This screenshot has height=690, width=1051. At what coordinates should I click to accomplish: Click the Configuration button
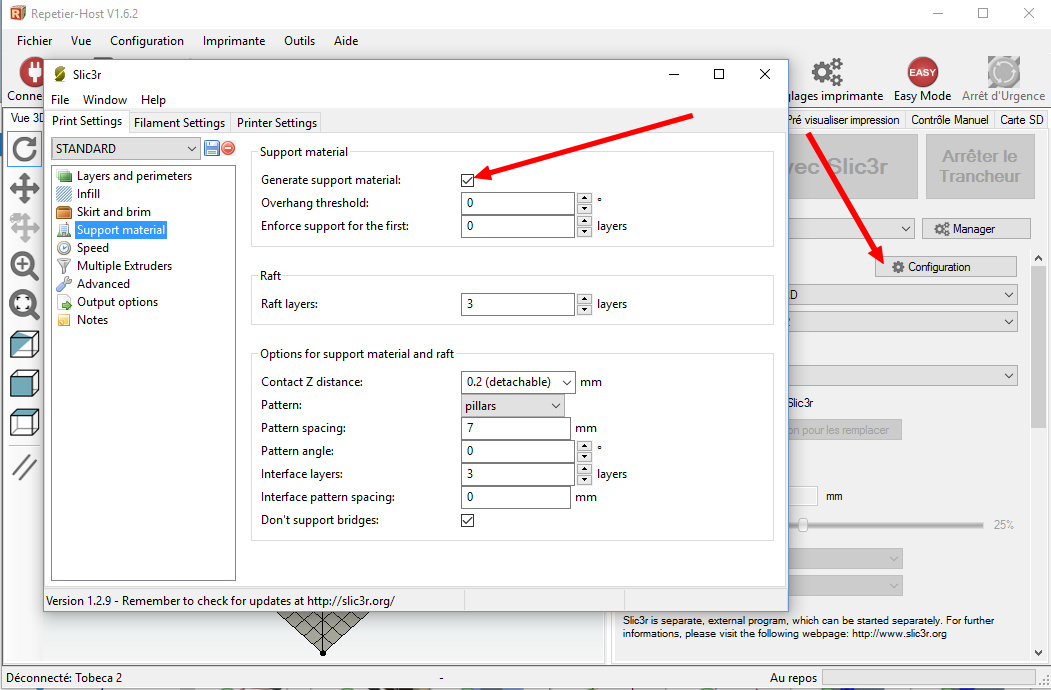(945, 267)
